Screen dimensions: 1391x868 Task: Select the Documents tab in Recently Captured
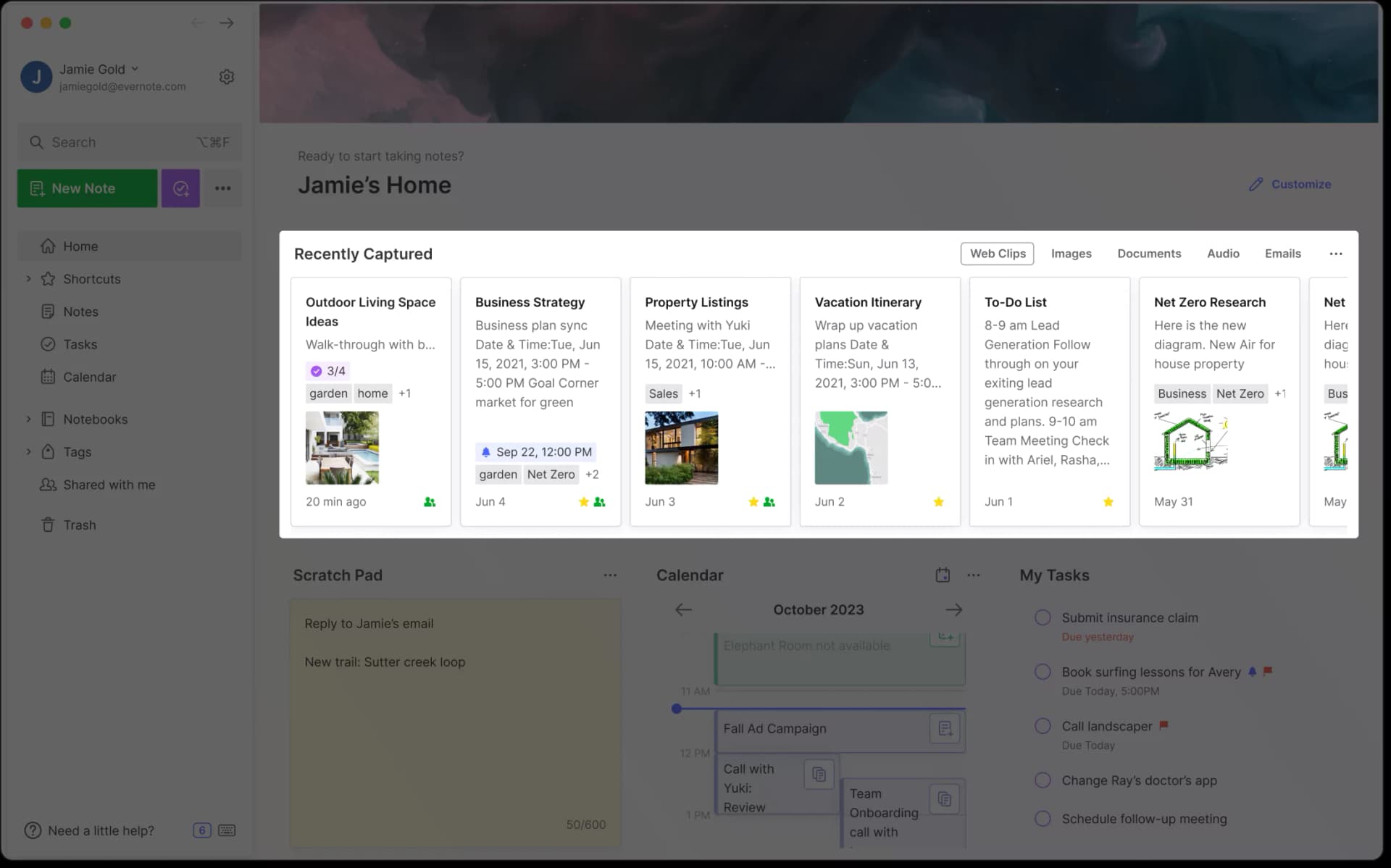click(x=1149, y=254)
